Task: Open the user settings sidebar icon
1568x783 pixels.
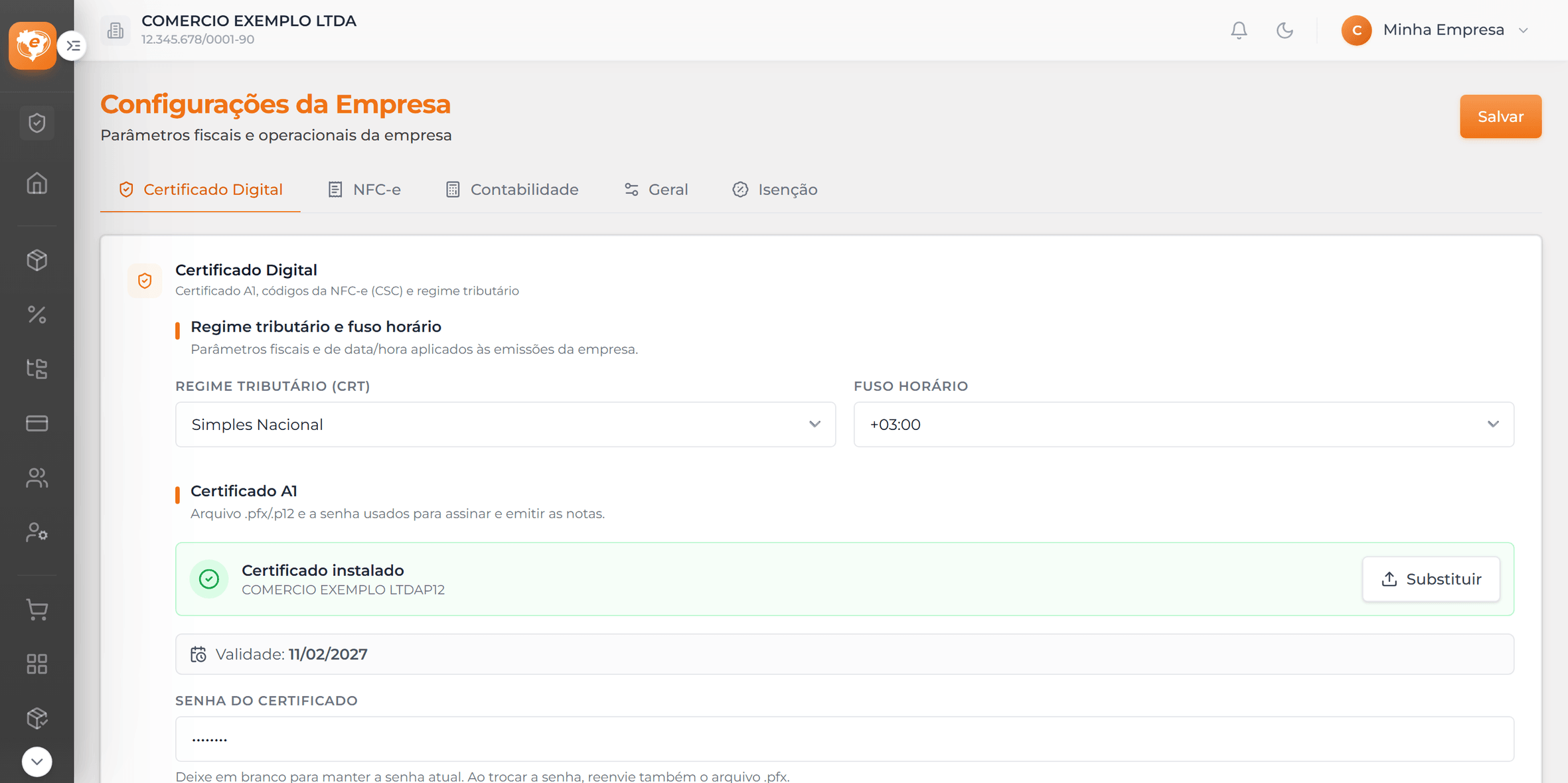Action: 37,532
